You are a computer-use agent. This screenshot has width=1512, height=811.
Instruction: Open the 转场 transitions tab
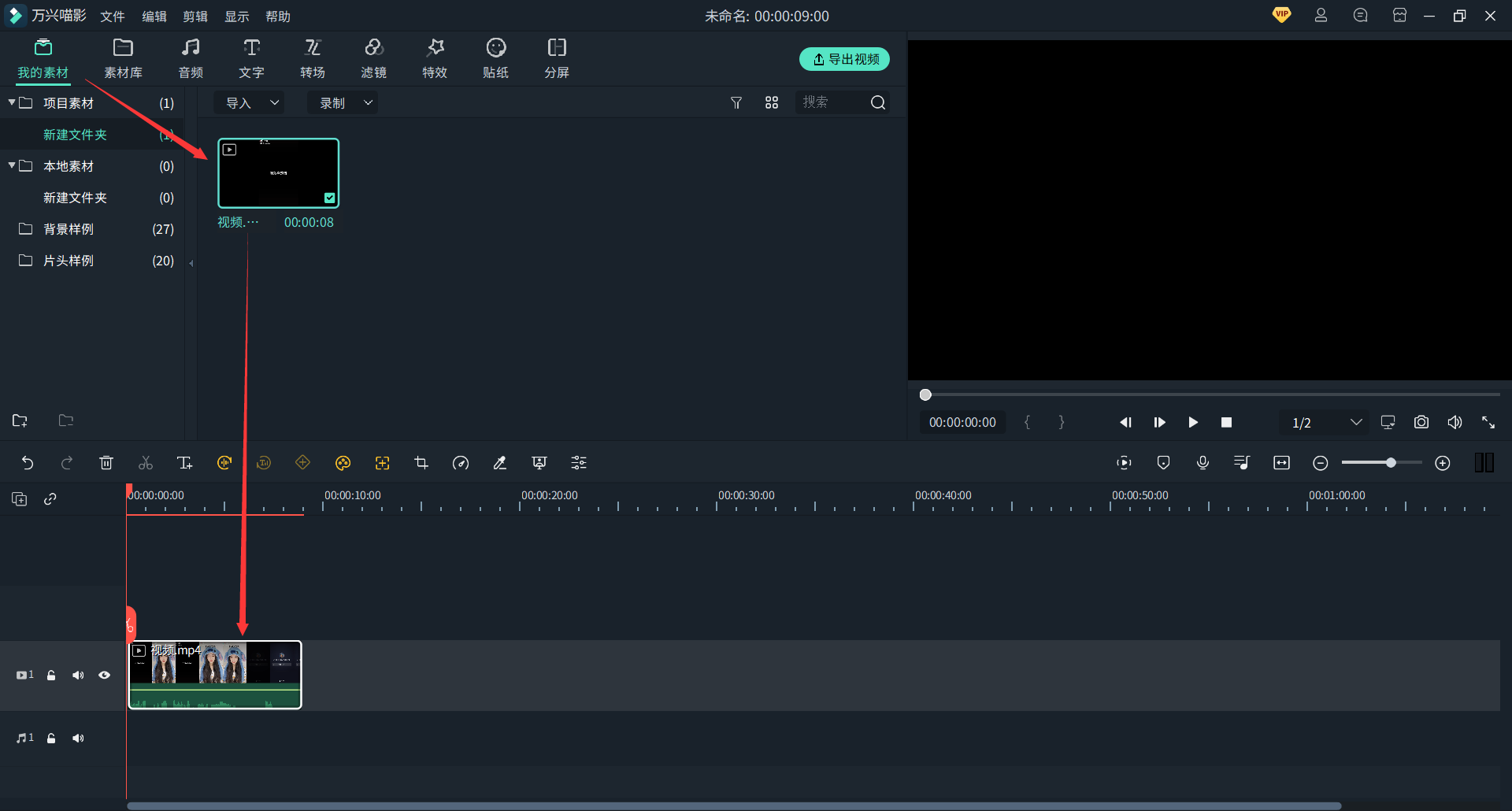point(313,58)
